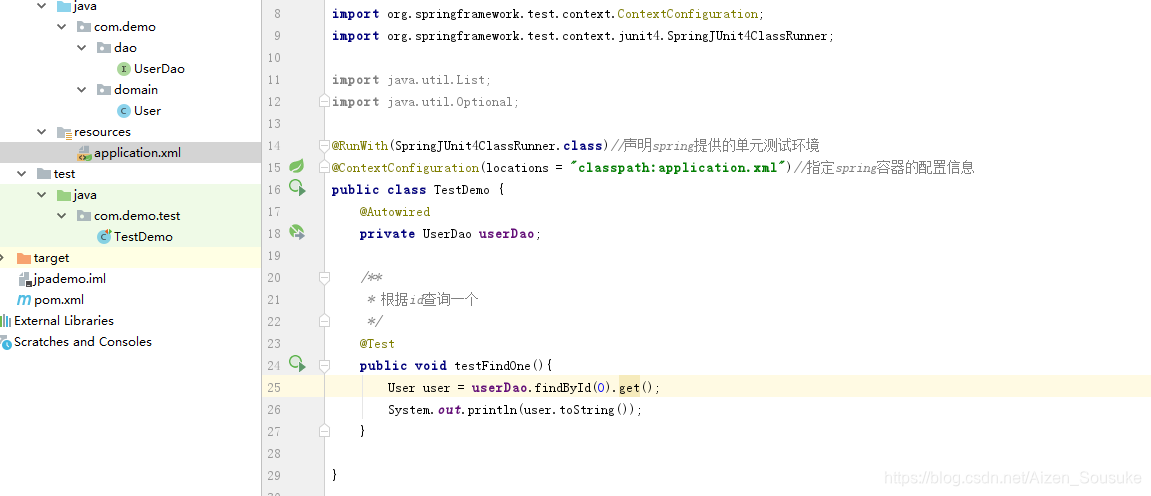
Task: Click the External Libraries icon
Action: (6, 321)
